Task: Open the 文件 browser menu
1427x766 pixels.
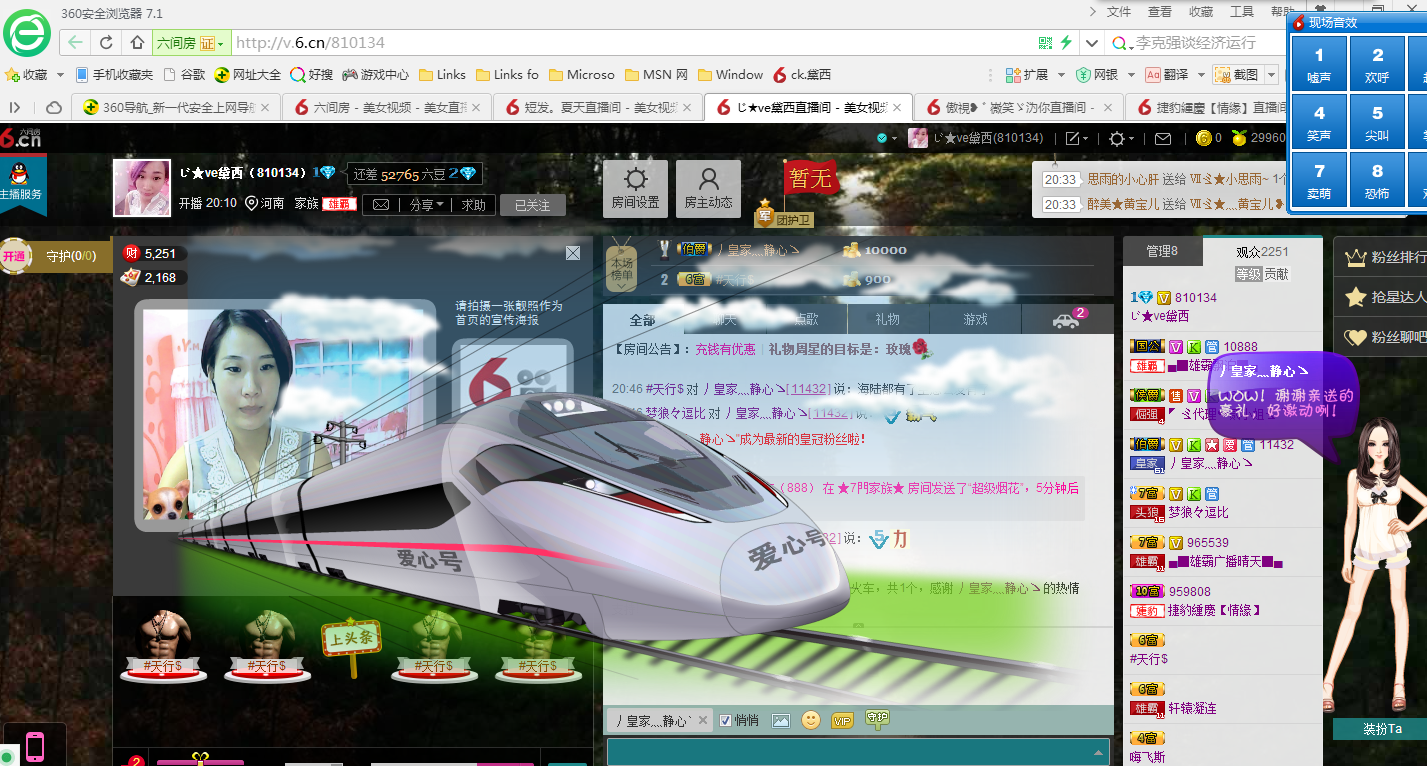Action: [1118, 12]
